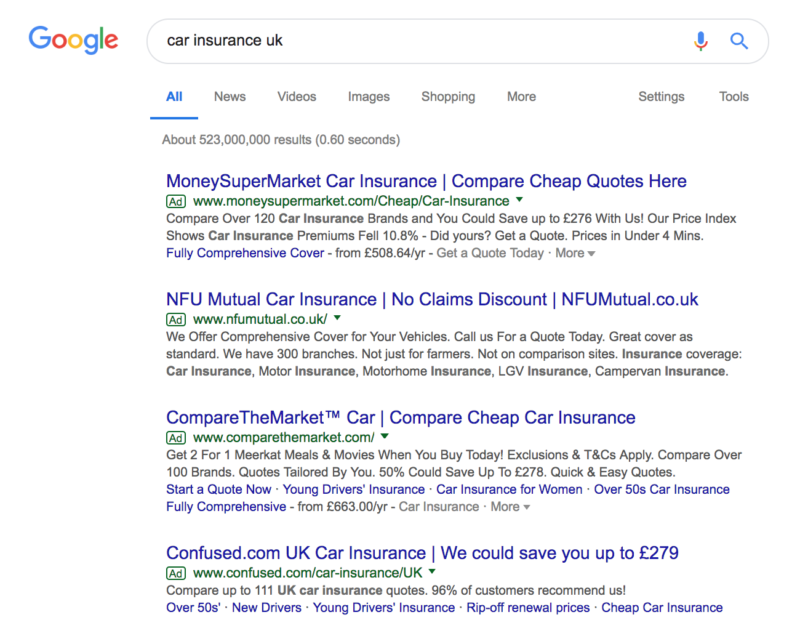Open CompareTheMarket Car ad headline
The height and width of the screenshot is (644, 800).
[401, 417]
